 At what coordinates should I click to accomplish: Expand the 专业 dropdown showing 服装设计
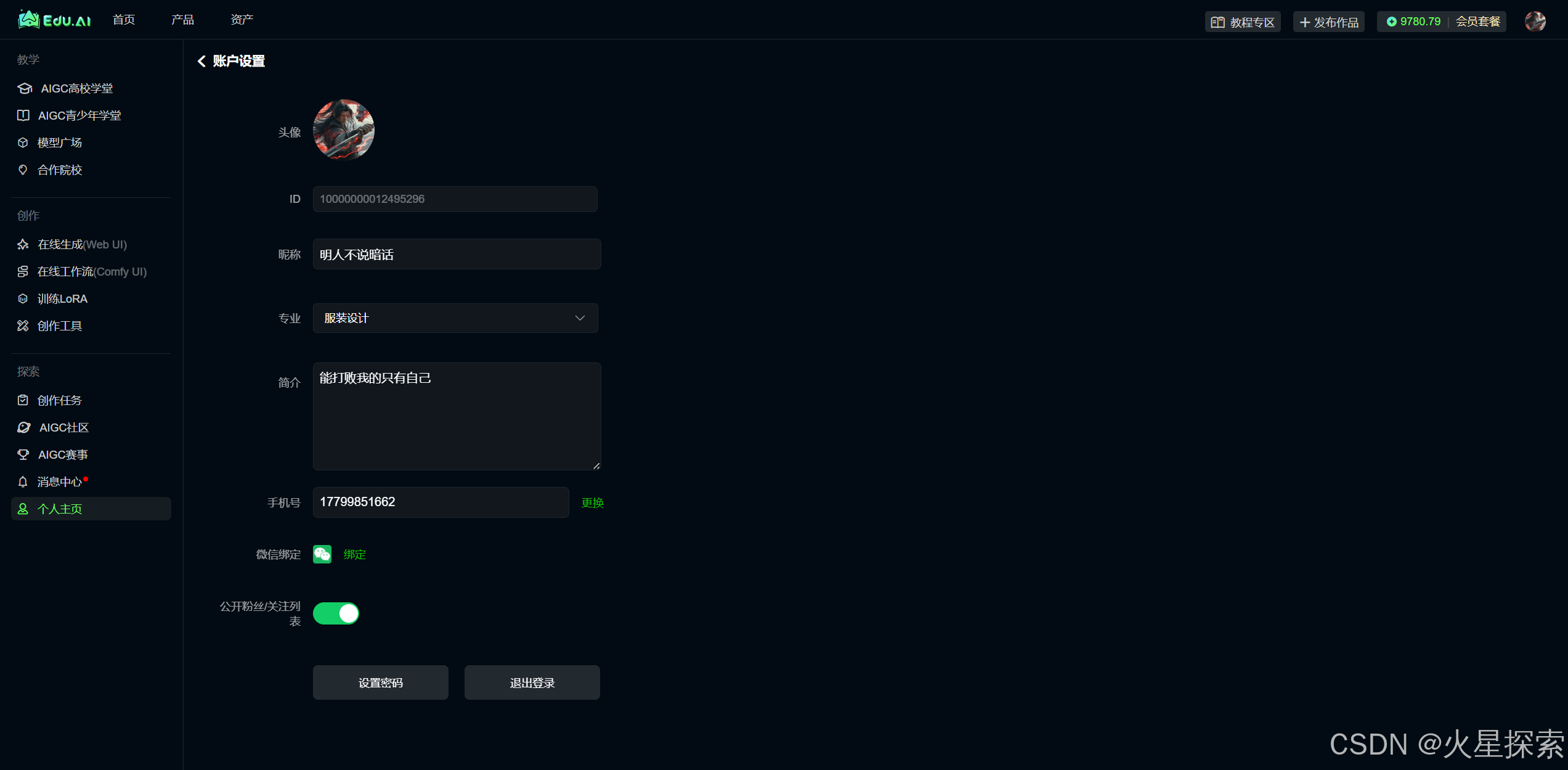[455, 318]
